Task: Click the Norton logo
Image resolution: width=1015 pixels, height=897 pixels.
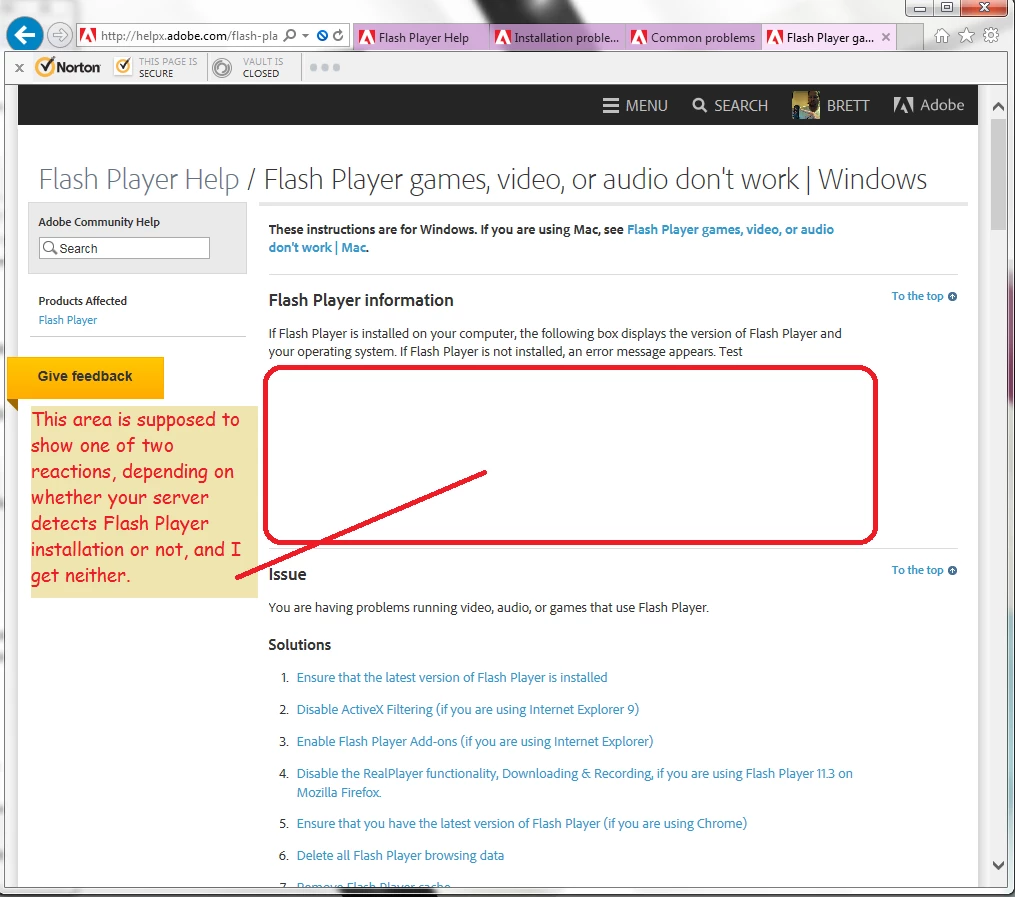Action: pos(68,67)
